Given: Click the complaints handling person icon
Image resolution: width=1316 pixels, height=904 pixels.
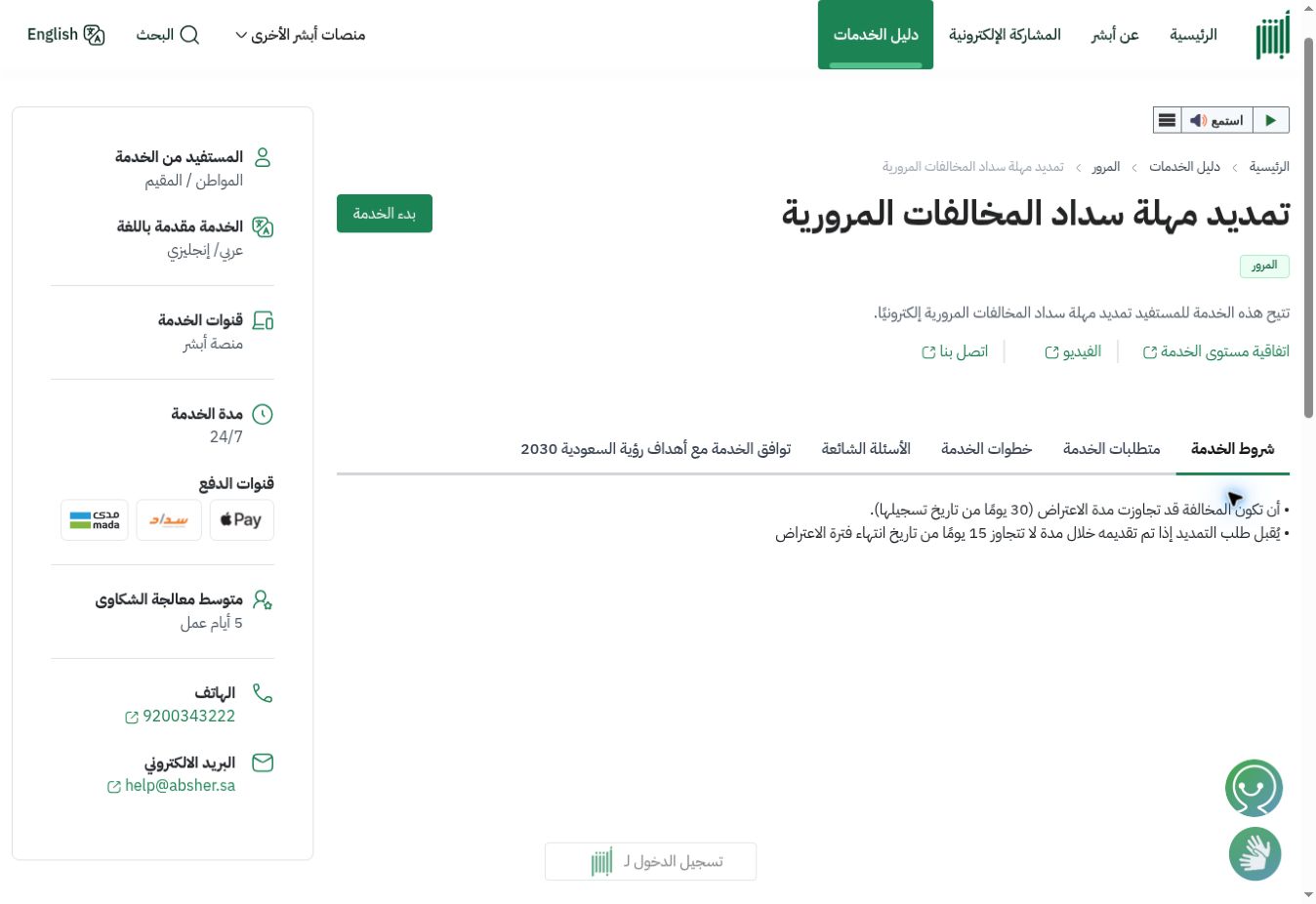Looking at the screenshot, I should coord(263,599).
